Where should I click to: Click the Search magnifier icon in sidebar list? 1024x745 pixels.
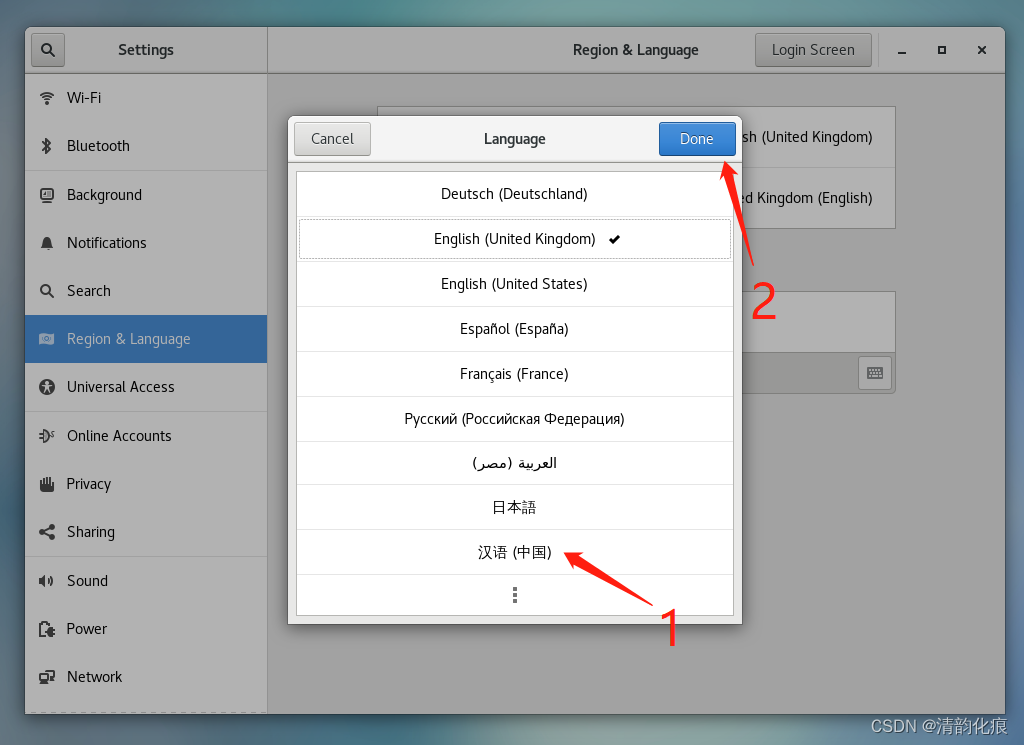46,291
